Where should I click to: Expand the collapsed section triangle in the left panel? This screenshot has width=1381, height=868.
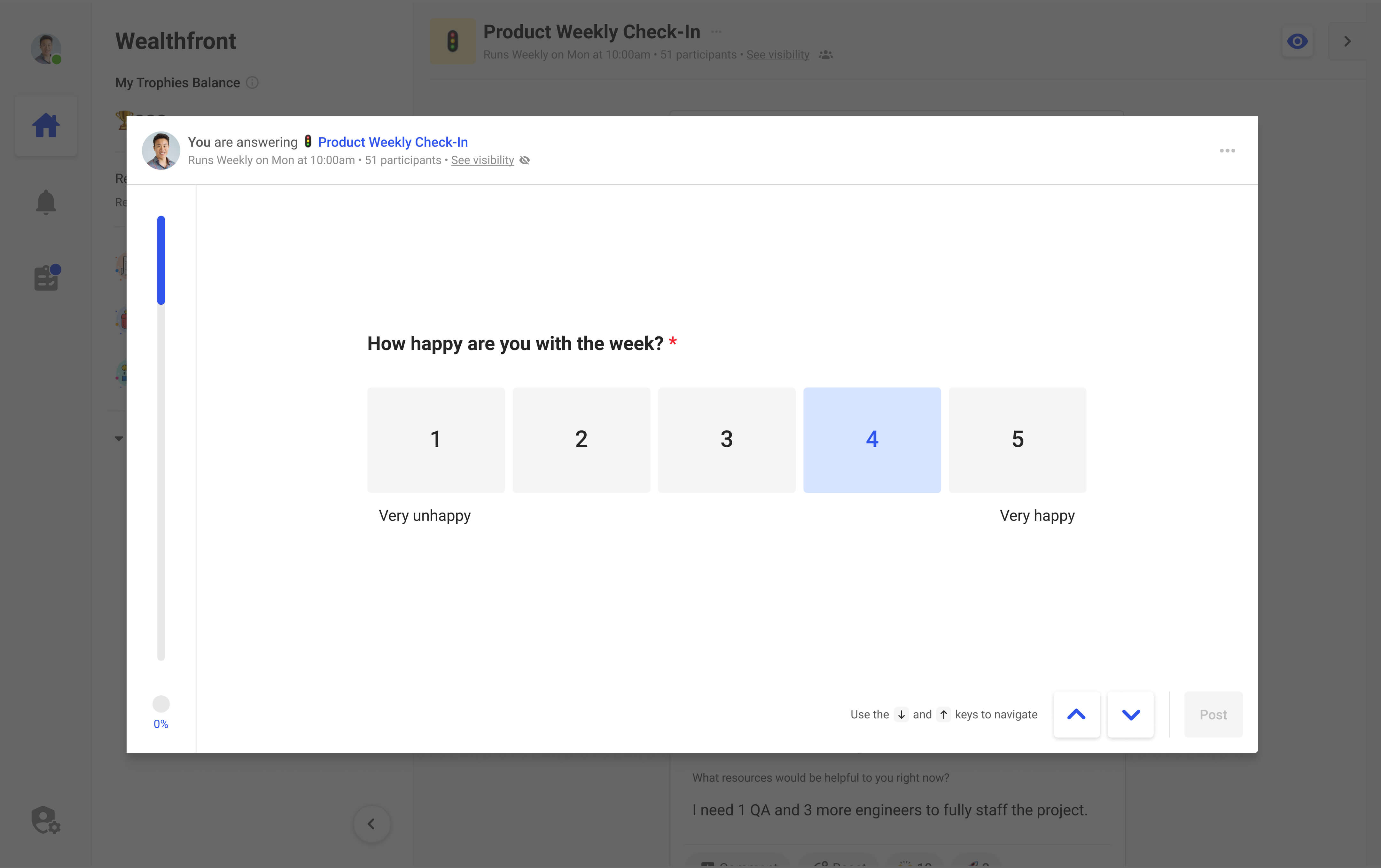pos(119,438)
